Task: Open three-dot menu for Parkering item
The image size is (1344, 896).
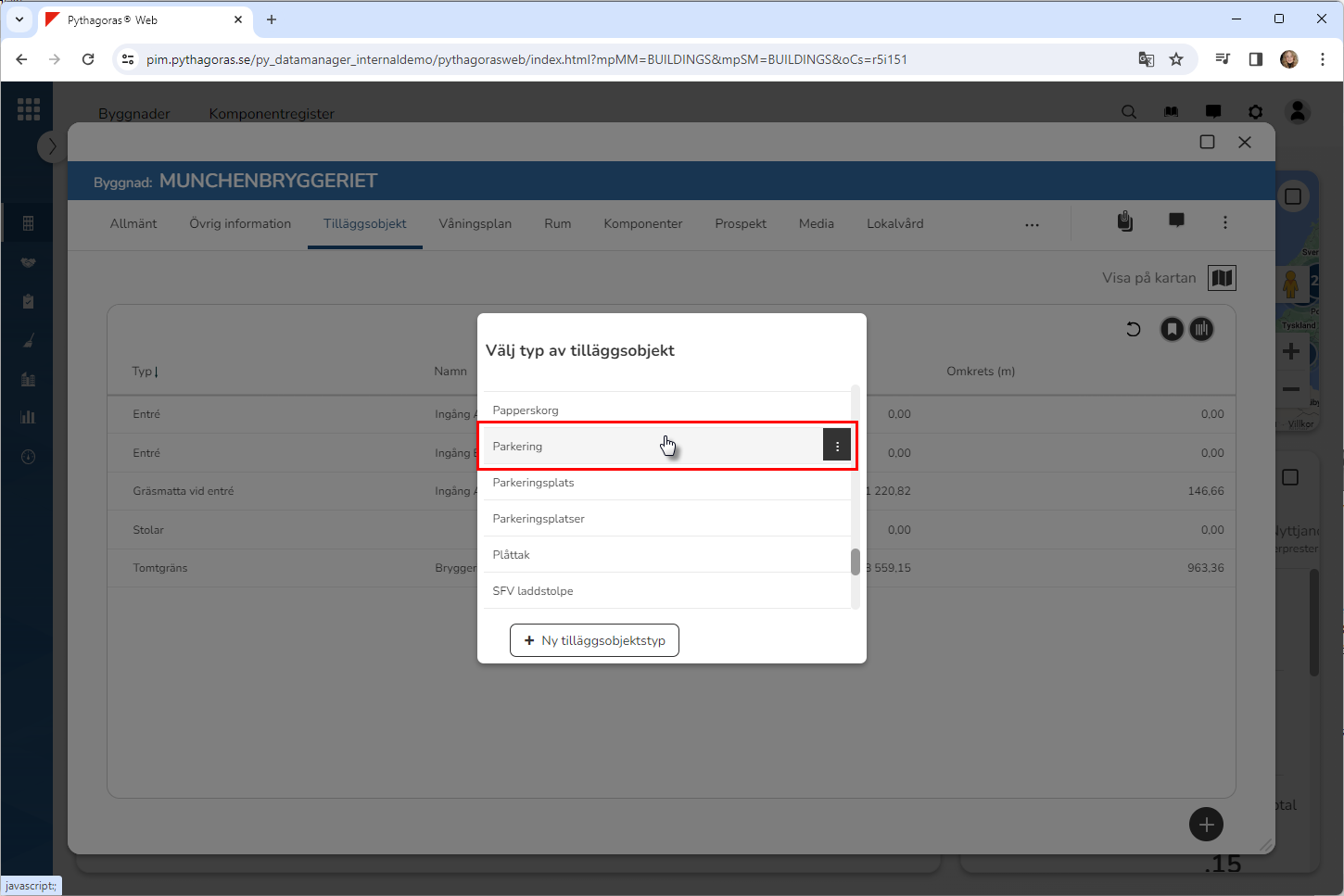Action: [x=836, y=446]
